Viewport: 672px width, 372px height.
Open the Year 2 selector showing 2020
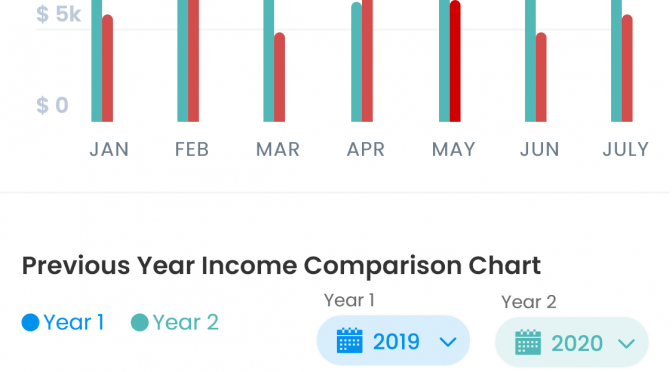point(572,342)
